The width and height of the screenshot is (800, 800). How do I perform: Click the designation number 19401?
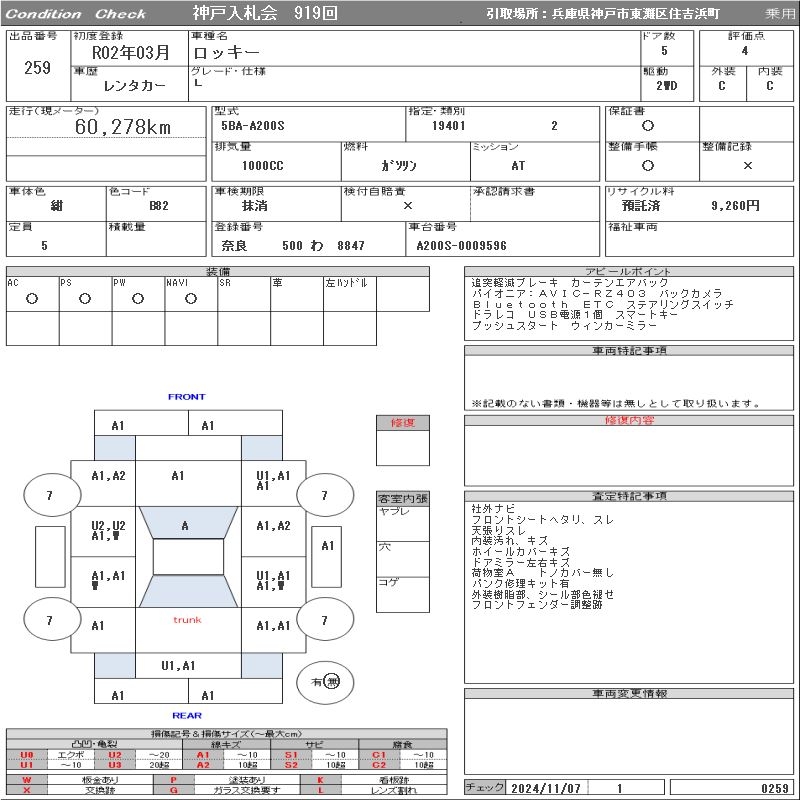[448, 126]
